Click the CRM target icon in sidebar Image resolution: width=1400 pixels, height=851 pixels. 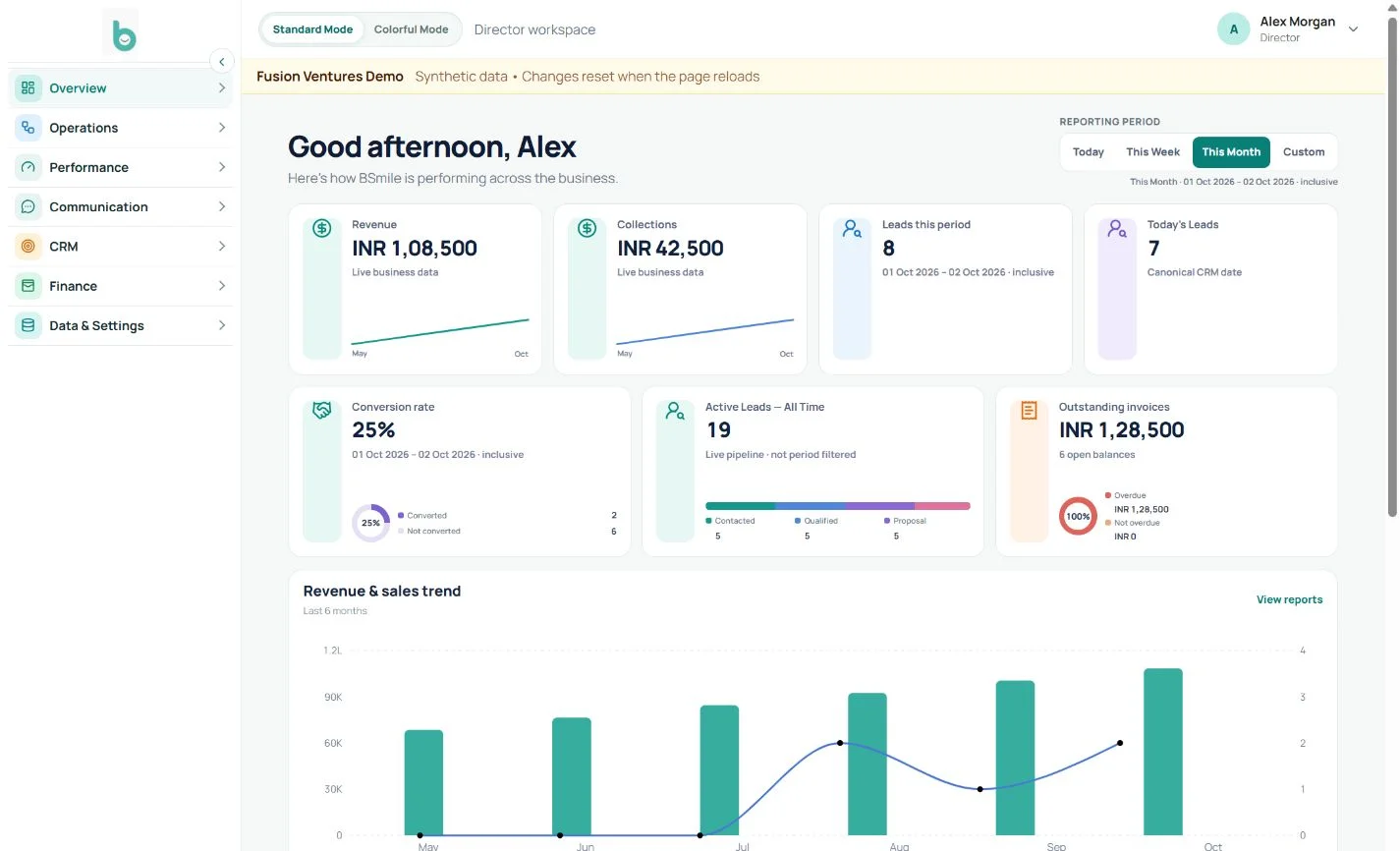coord(28,247)
